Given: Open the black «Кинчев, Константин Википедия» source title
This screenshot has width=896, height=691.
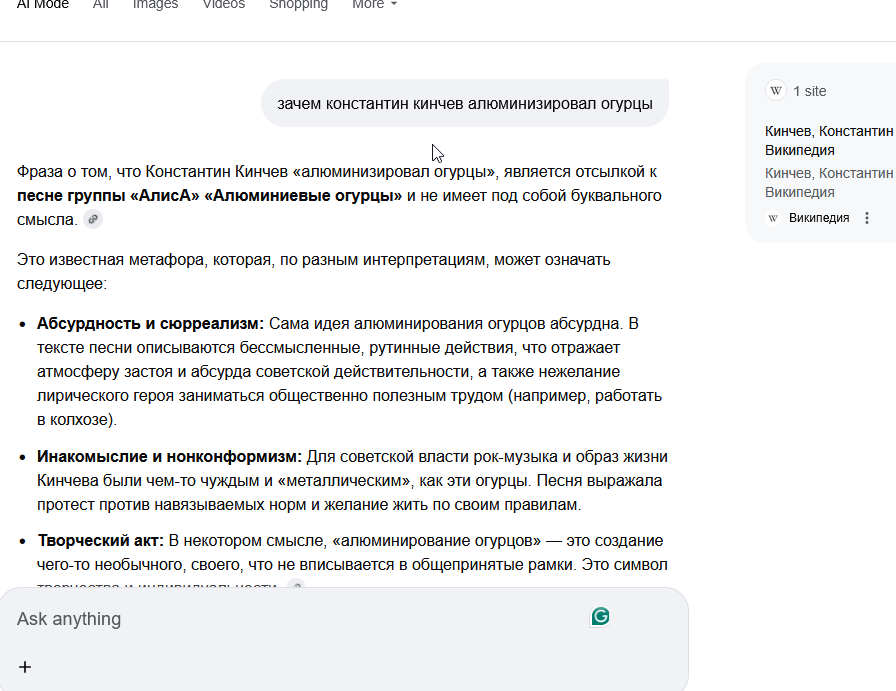Looking at the screenshot, I should 829,141.
